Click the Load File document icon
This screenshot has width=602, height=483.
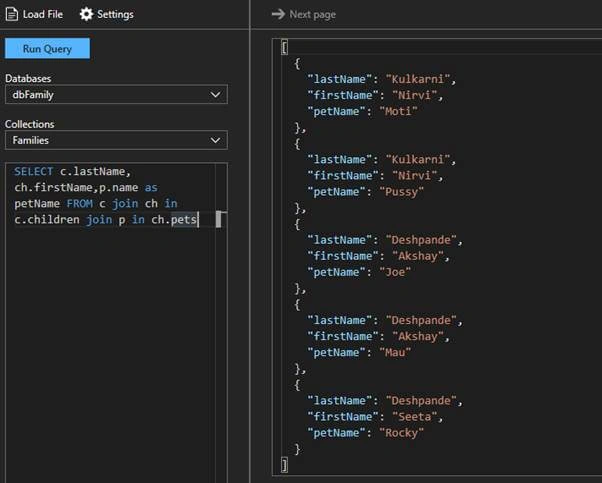12,15
